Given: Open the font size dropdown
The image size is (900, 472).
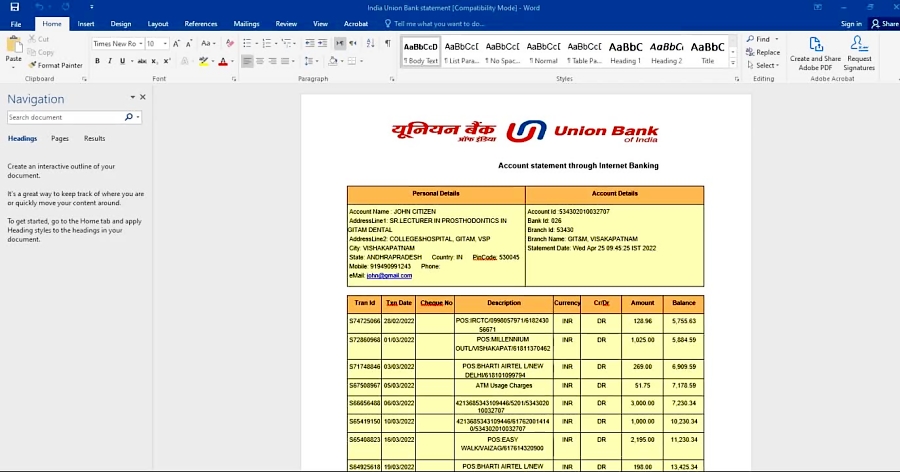Looking at the screenshot, I should (x=165, y=44).
